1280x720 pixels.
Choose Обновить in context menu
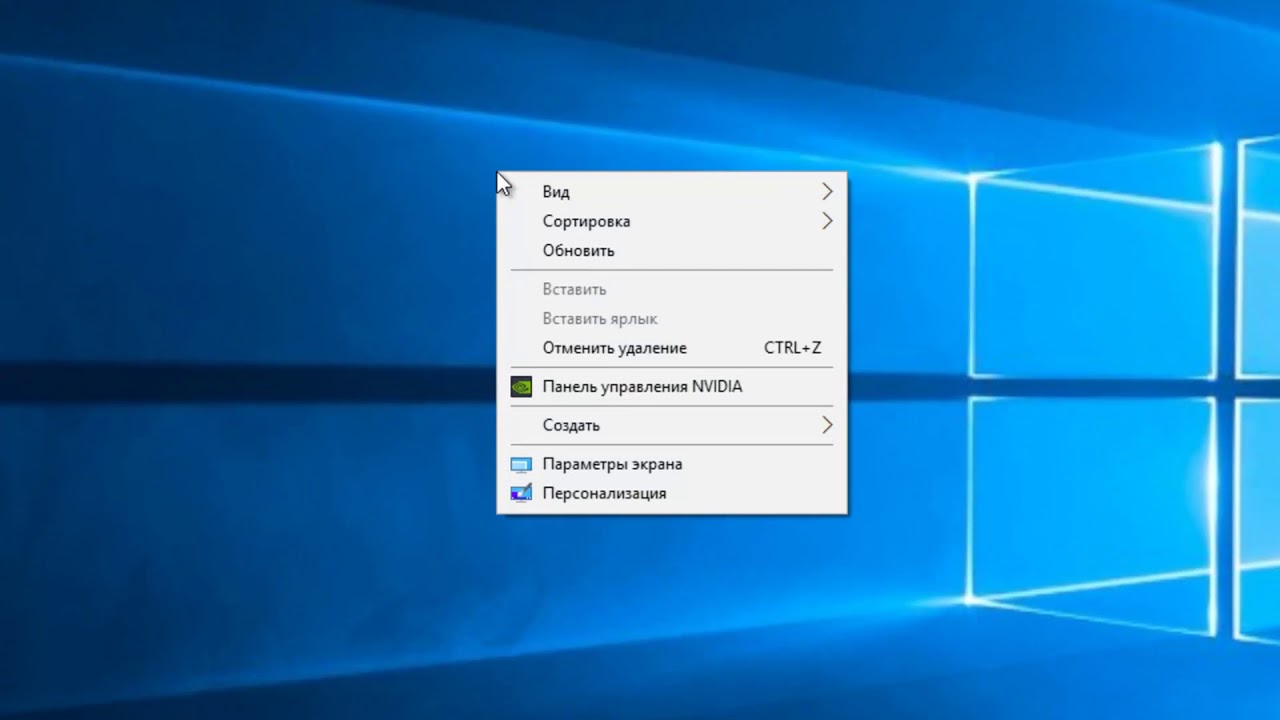click(671, 250)
